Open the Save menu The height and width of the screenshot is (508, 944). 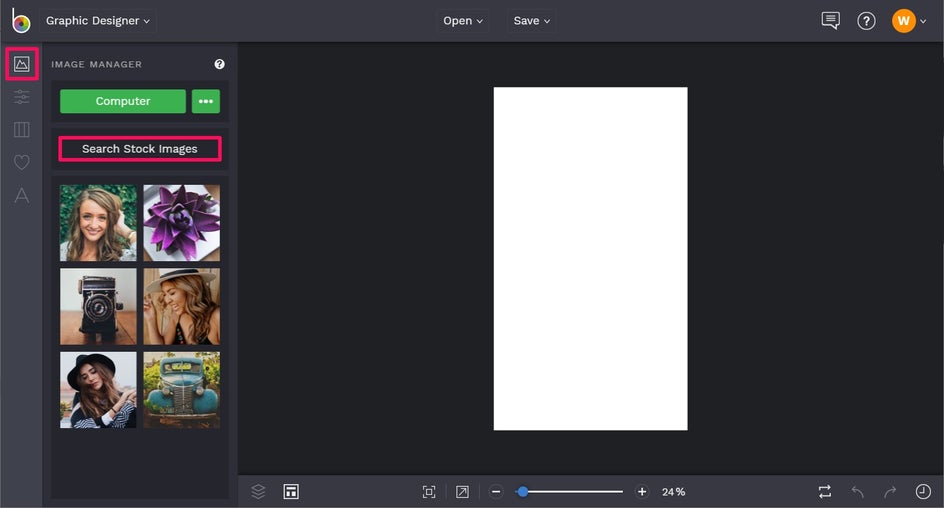pyautogui.click(x=531, y=20)
